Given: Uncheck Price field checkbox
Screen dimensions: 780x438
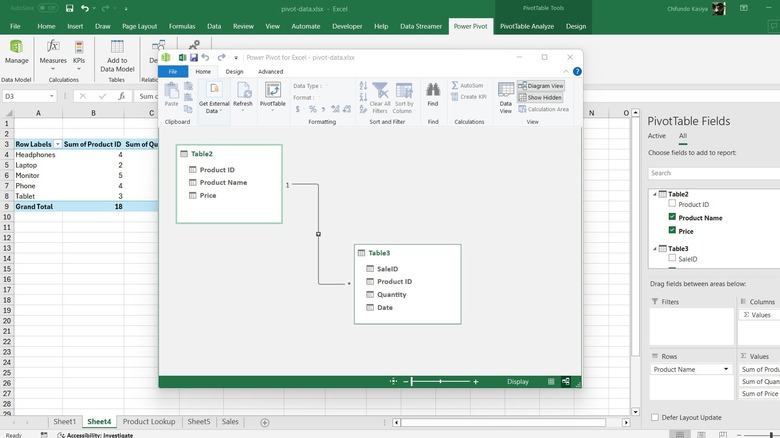Looking at the screenshot, I should click(672, 230).
